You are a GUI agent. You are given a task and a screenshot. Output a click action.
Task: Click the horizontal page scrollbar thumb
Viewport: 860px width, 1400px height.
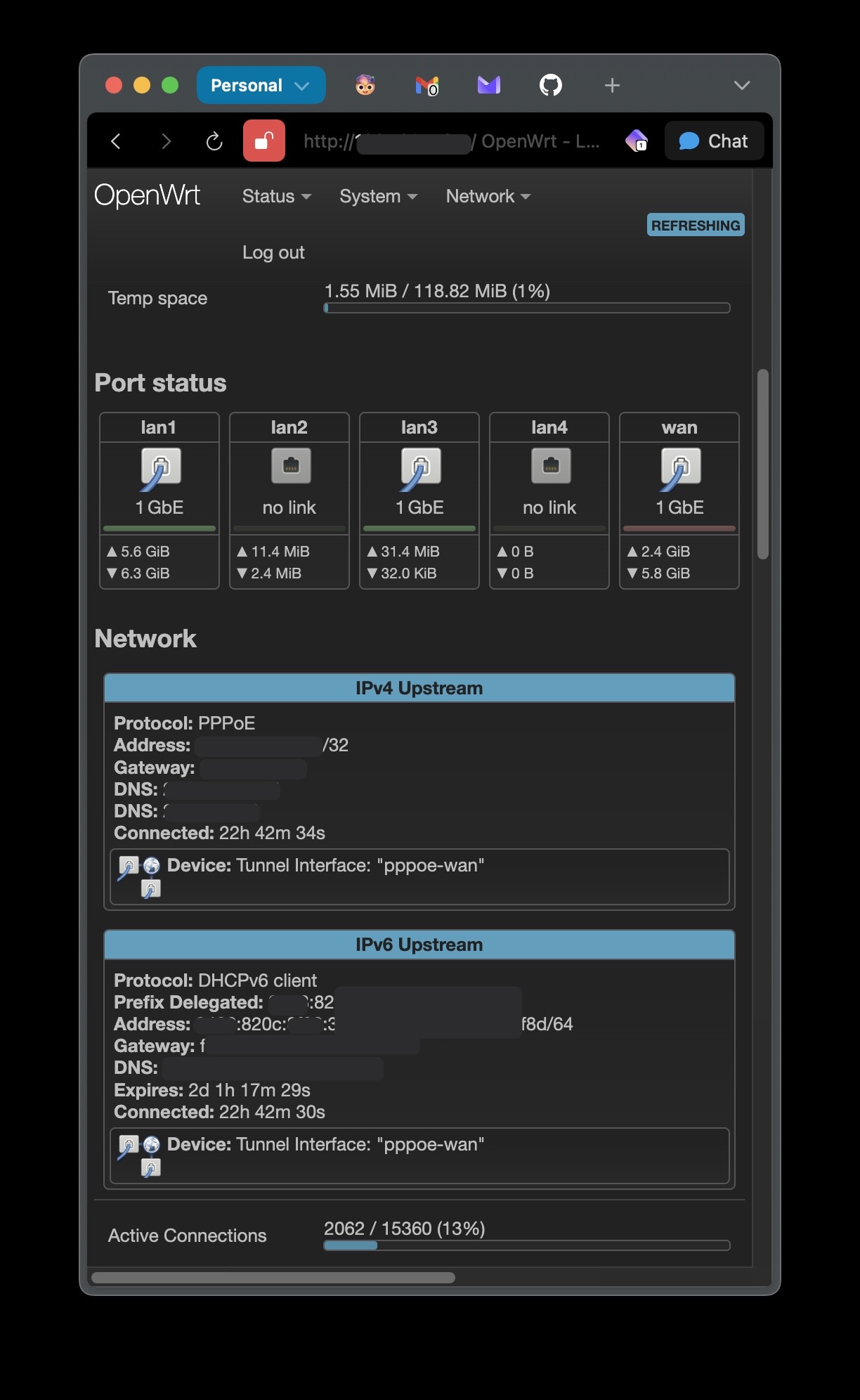click(x=273, y=1278)
